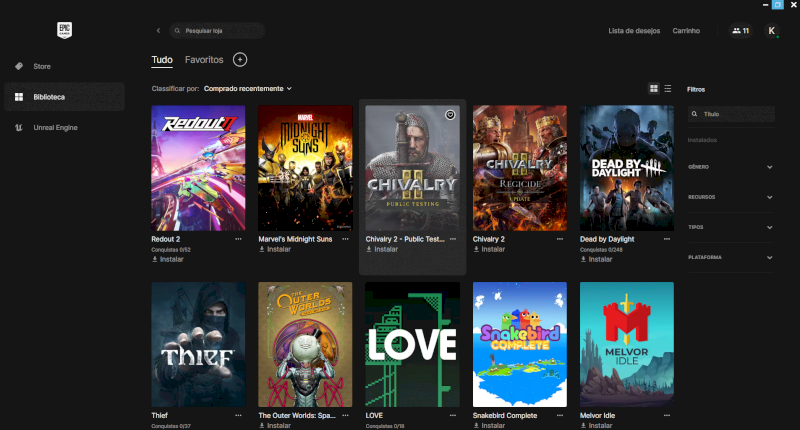Focus the Pesquisar loja search field
This screenshot has height=430, width=800.
pos(217,31)
